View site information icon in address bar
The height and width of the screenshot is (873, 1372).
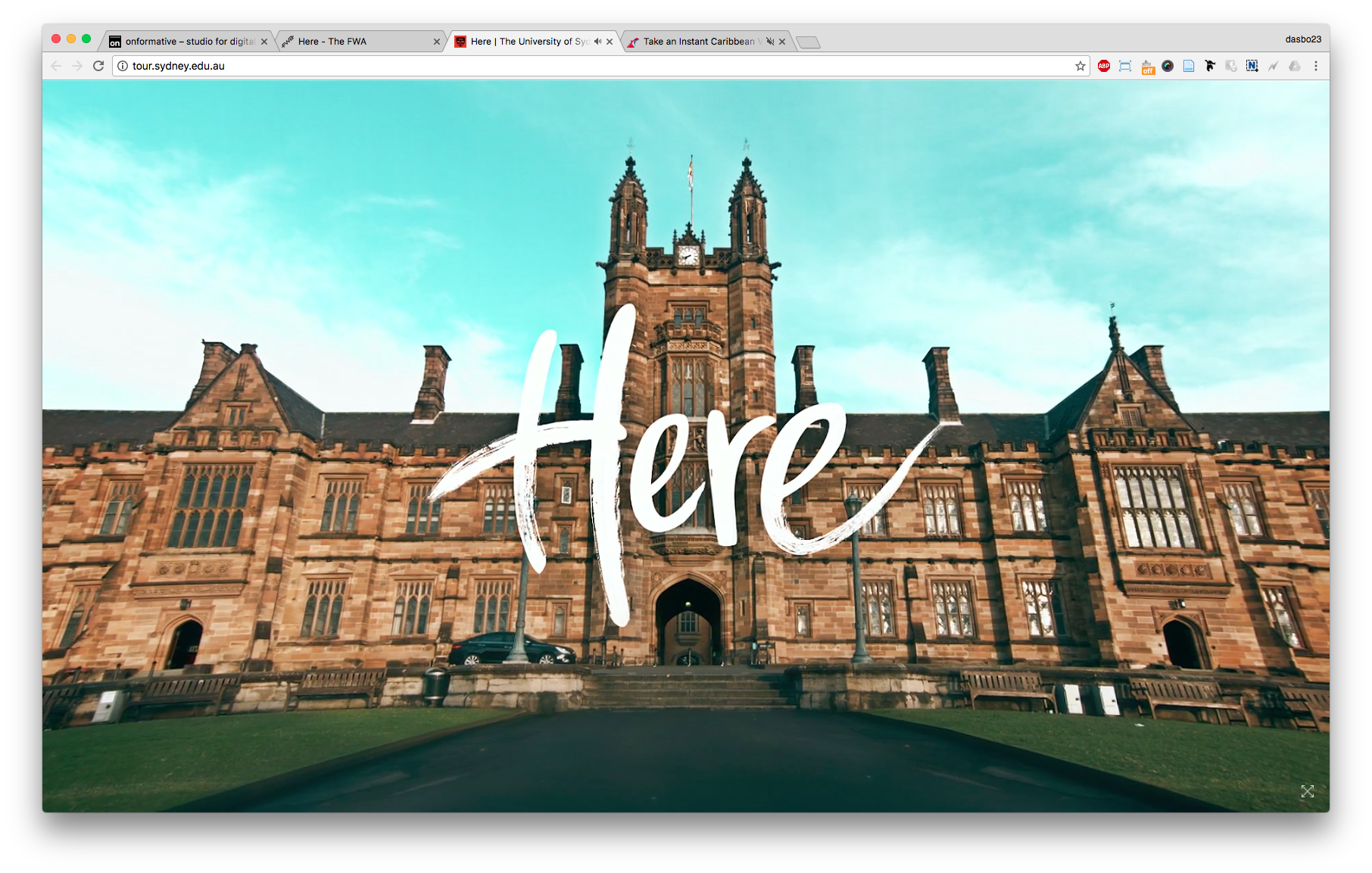pos(123,66)
